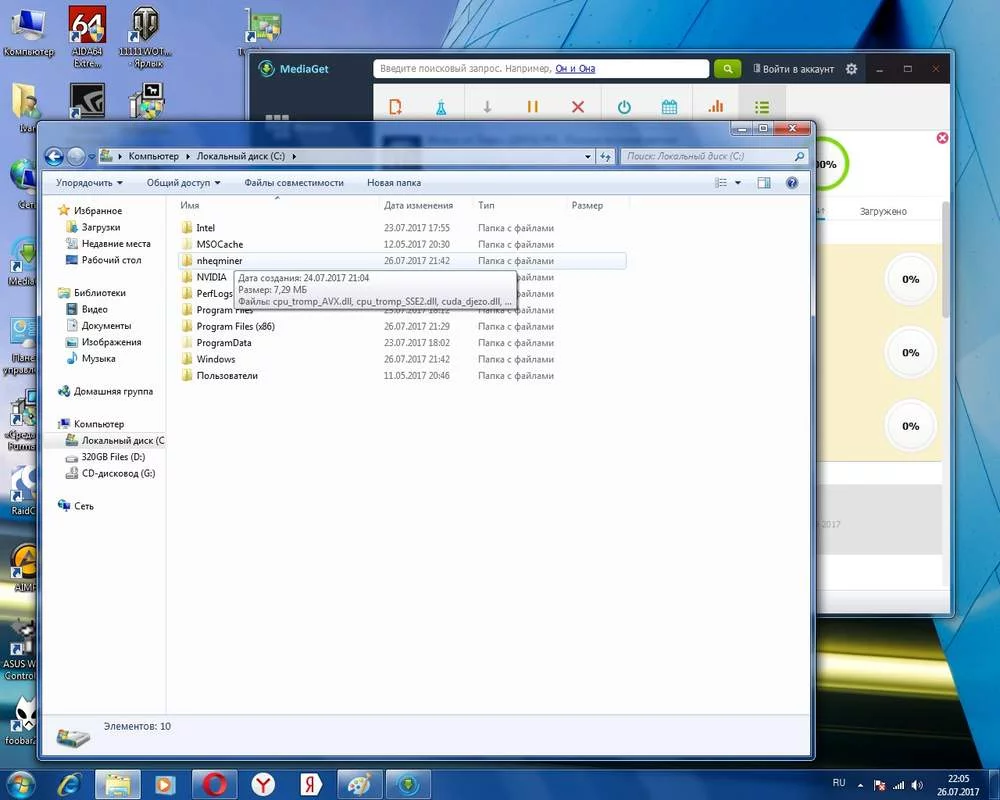Open the Explorer help icon
The height and width of the screenshot is (800, 1000).
point(792,183)
